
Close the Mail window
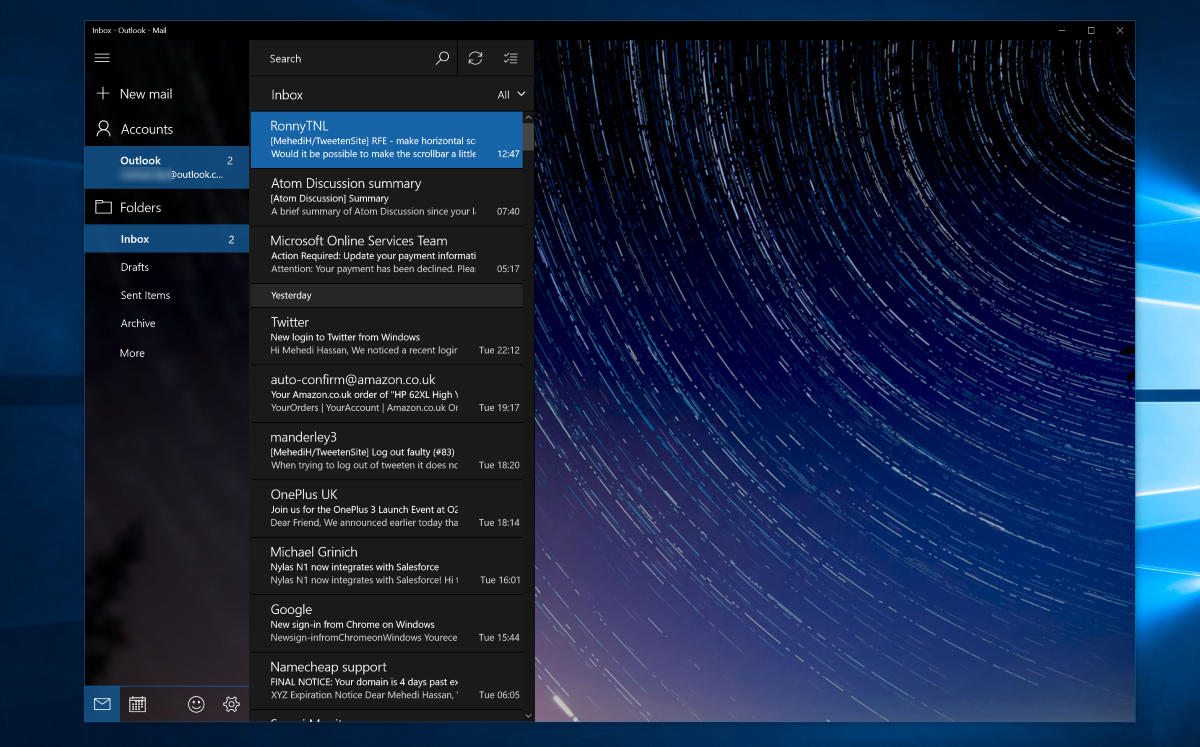1120,30
